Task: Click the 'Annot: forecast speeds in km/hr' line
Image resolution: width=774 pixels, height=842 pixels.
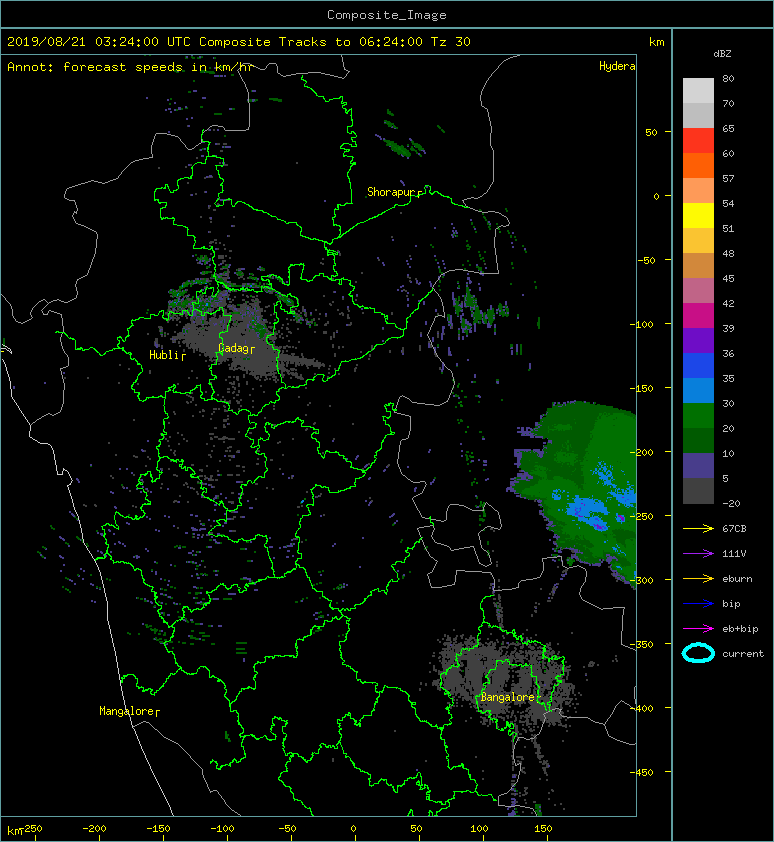Action: point(130,67)
